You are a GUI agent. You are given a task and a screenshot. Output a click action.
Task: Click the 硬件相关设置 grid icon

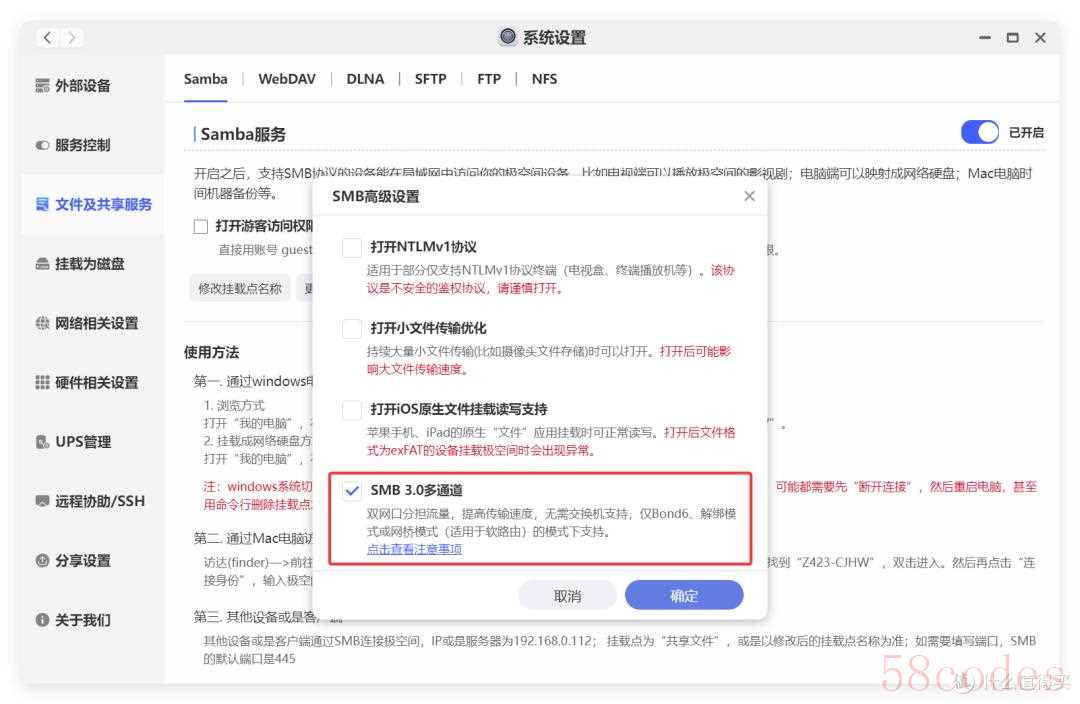pos(42,383)
